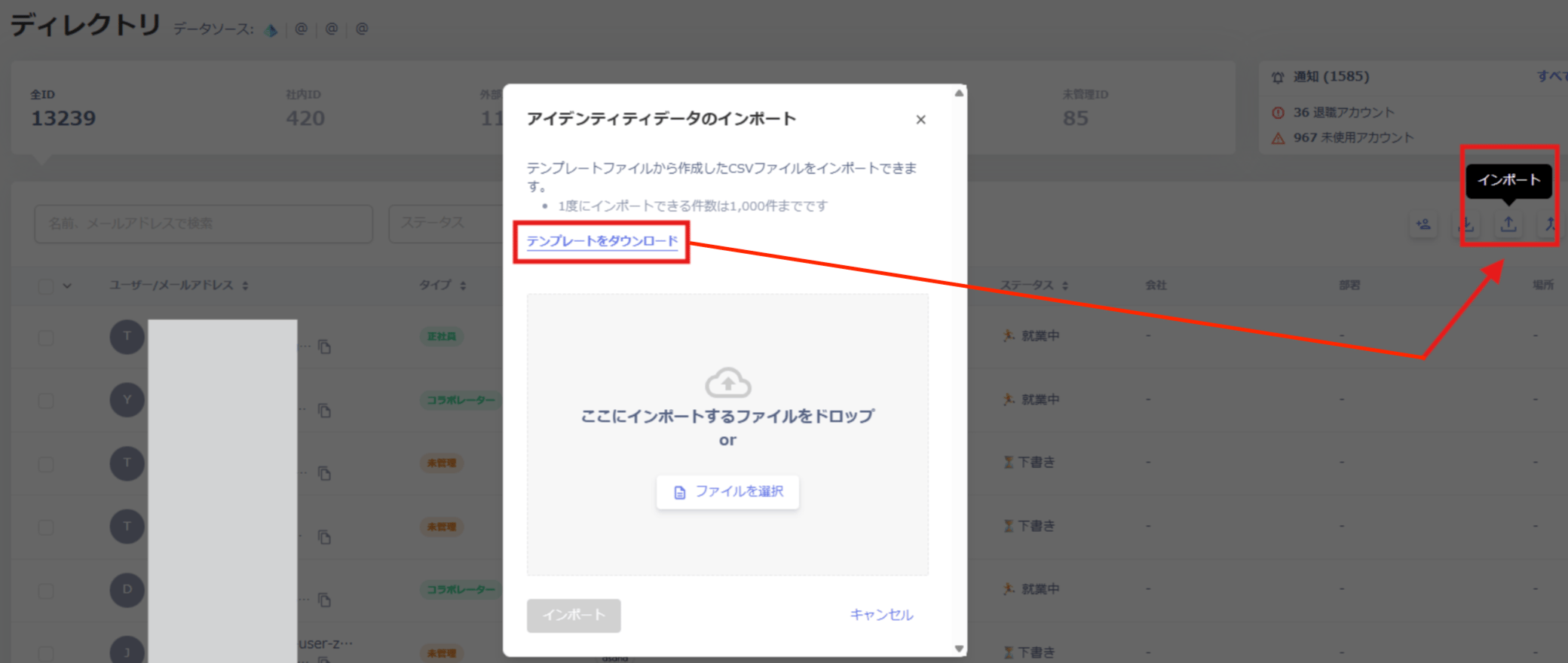
Task: Open the ステータス filter dropdown
Action: point(445,224)
